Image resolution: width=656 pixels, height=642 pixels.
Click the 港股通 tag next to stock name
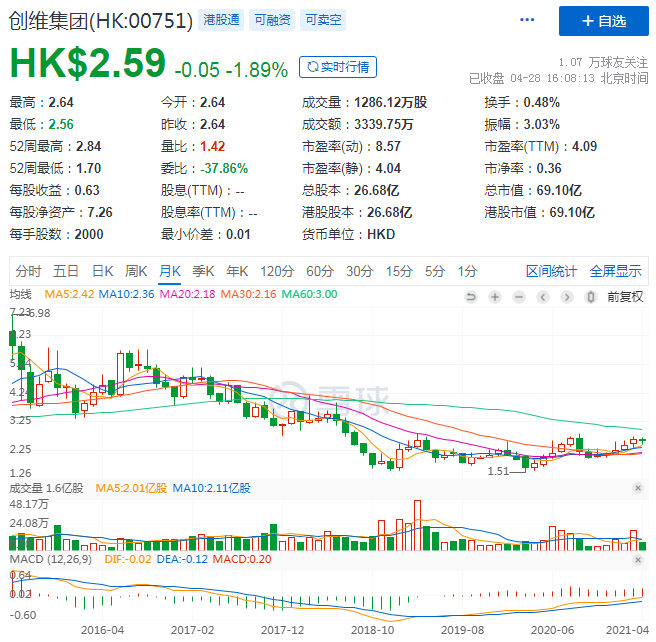point(221,20)
